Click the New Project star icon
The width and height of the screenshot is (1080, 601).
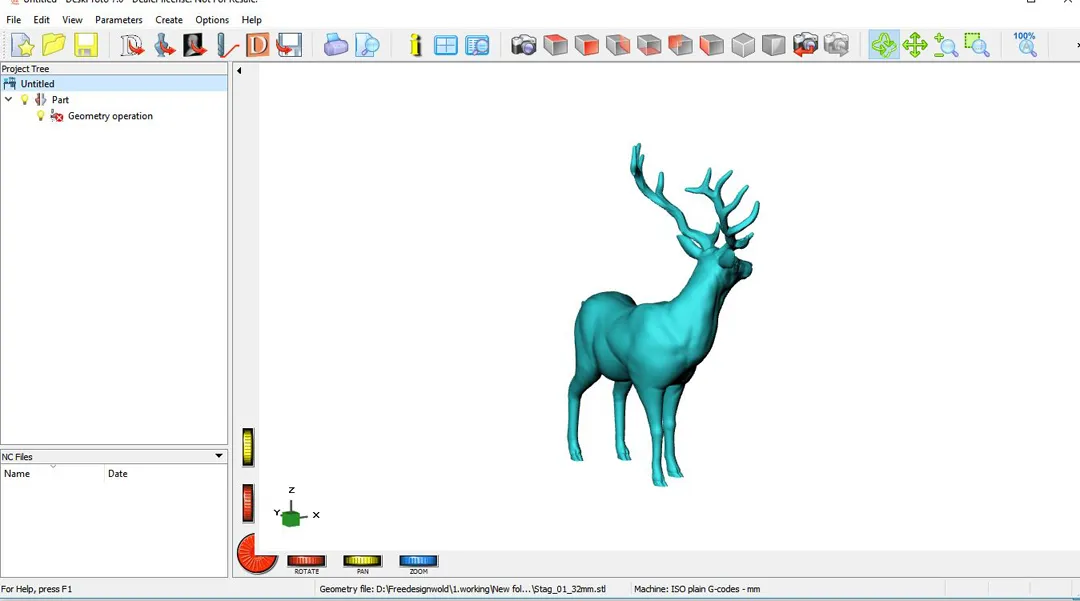(x=22, y=45)
